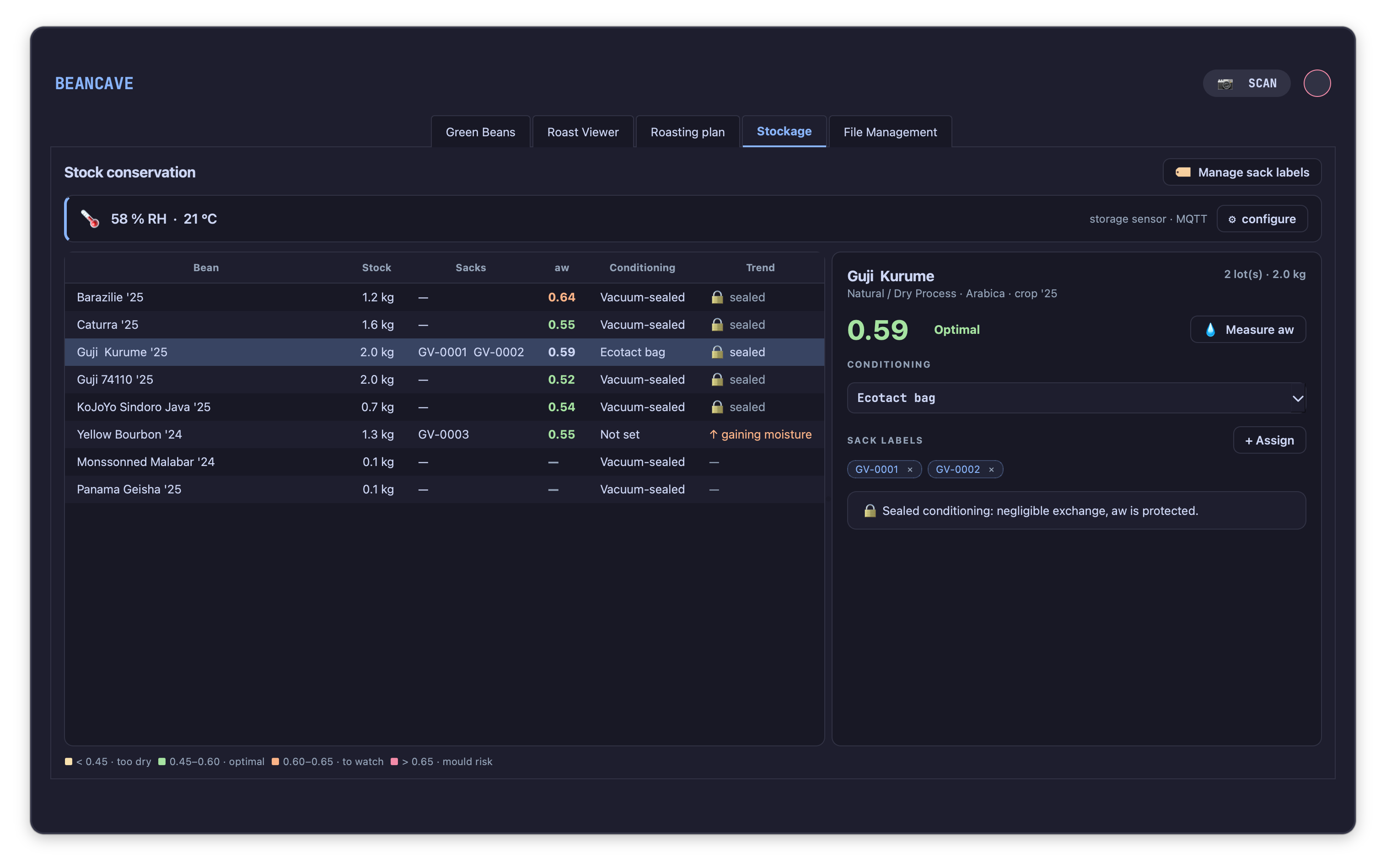
Task: Click the 0.64 aw value for Barazilie
Action: click(562, 297)
